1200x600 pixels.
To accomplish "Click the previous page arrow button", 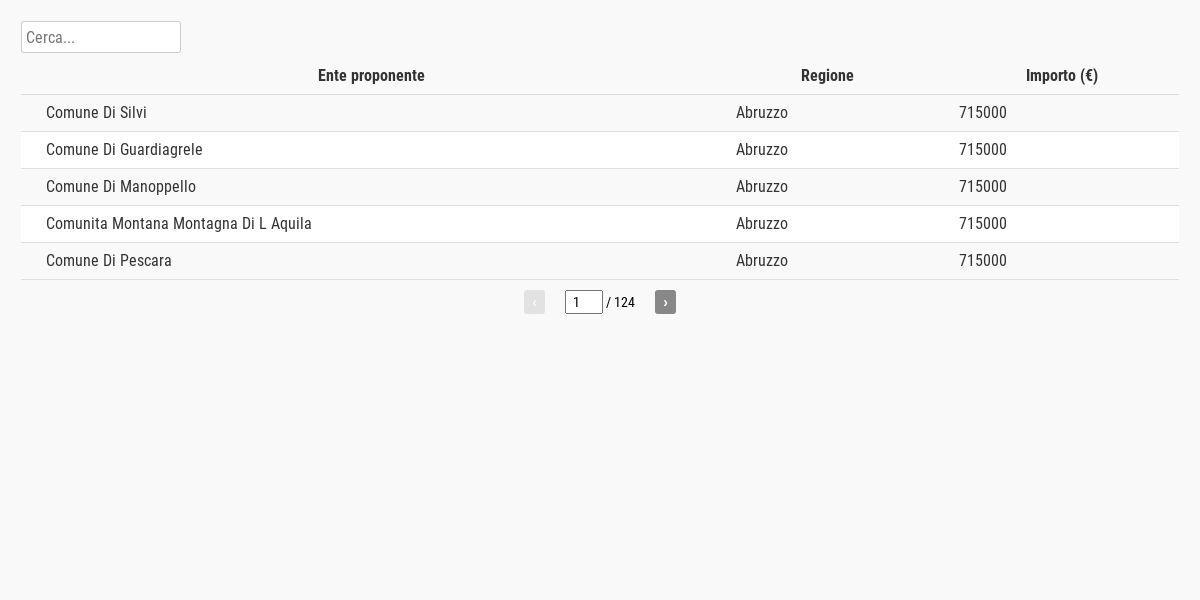I will [x=534, y=302].
